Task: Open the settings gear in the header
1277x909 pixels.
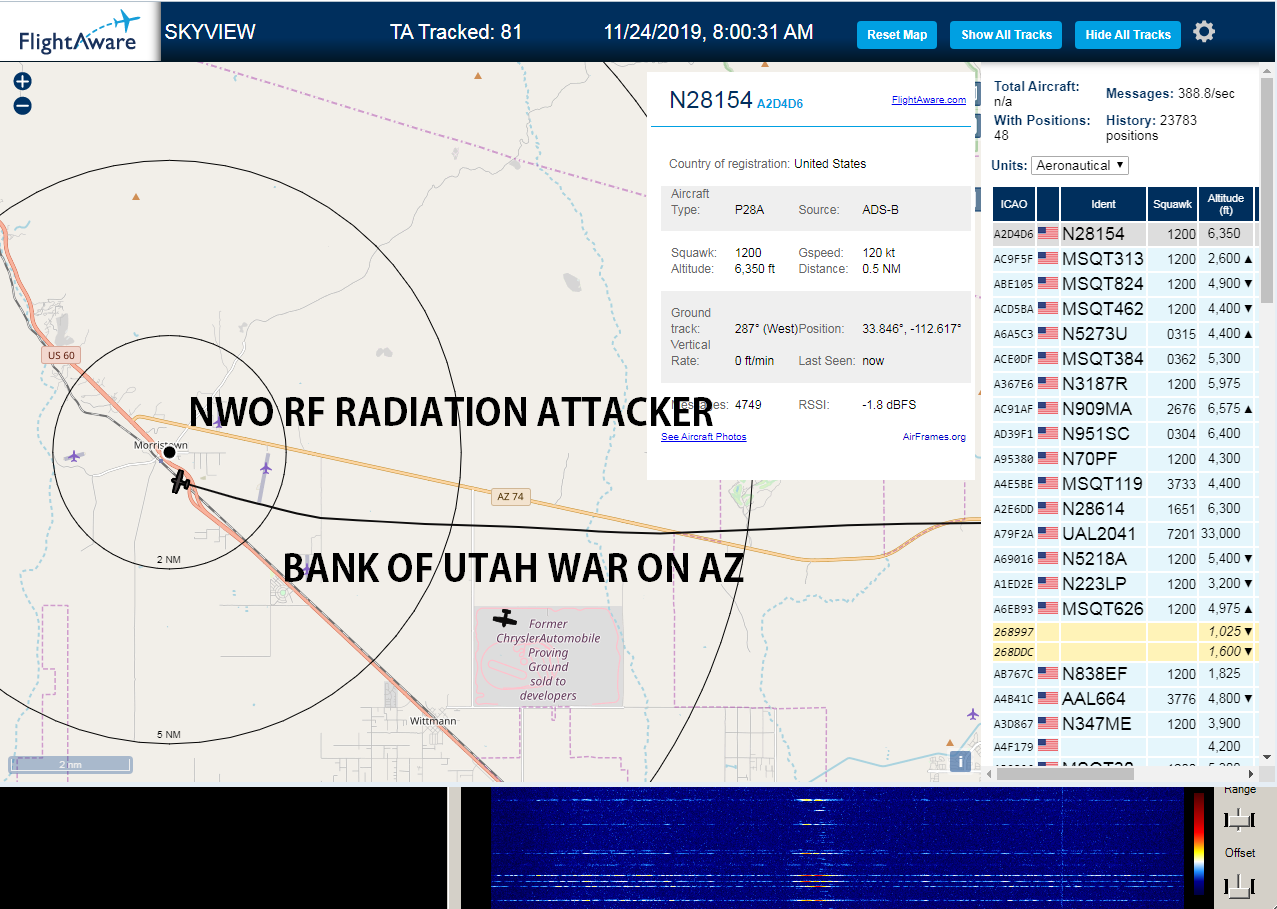Action: 1204,32
